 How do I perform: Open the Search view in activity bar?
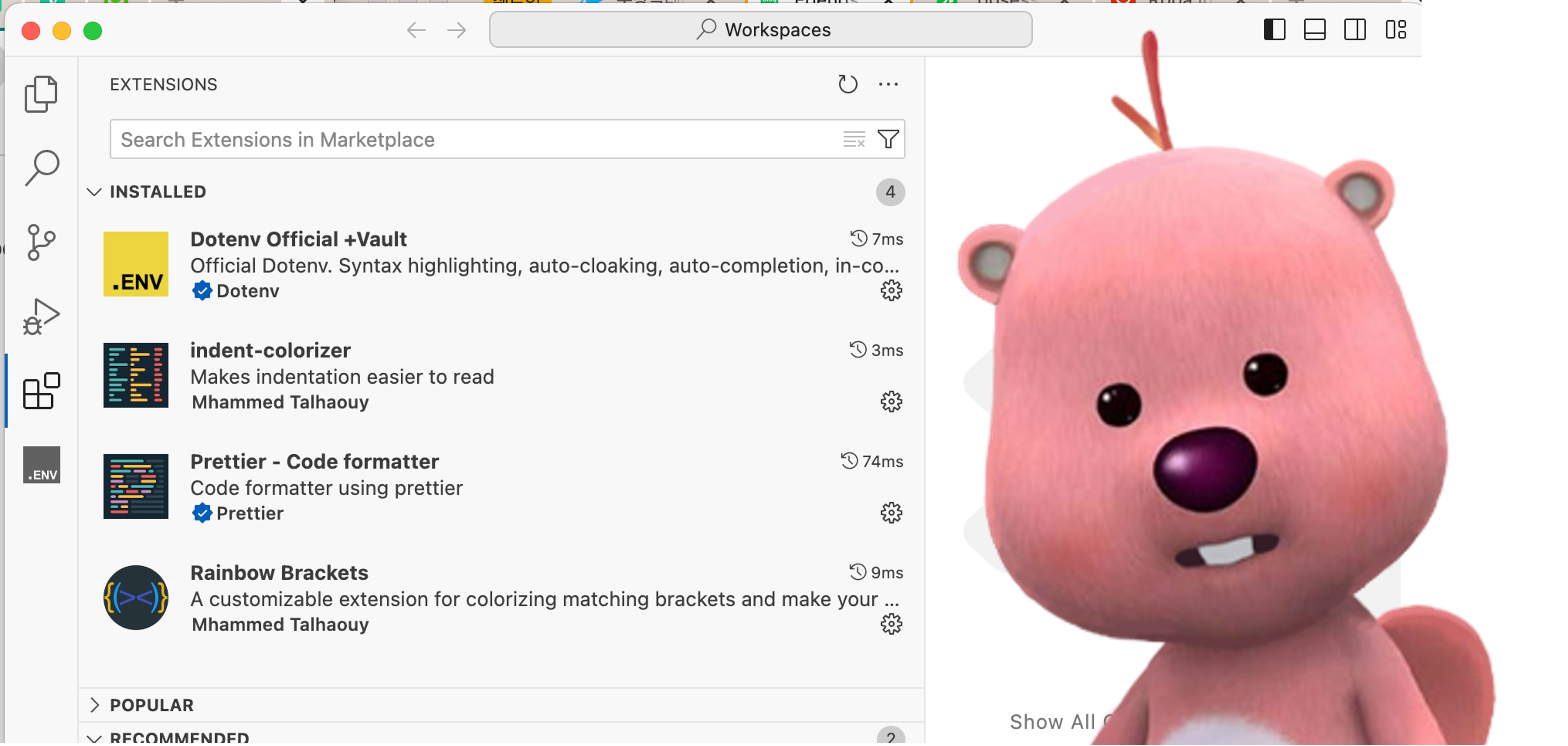41,167
